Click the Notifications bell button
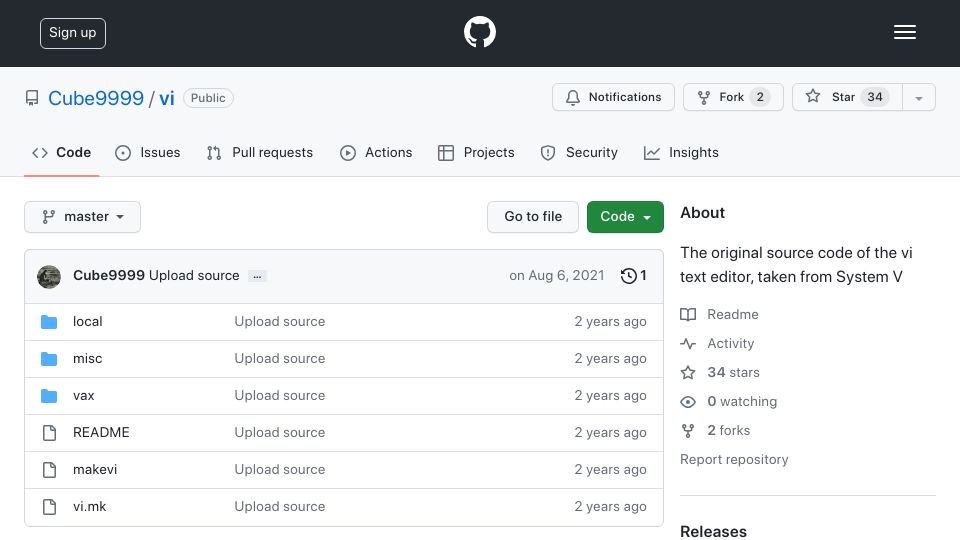The height and width of the screenshot is (540, 960). (x=613, y=97)
